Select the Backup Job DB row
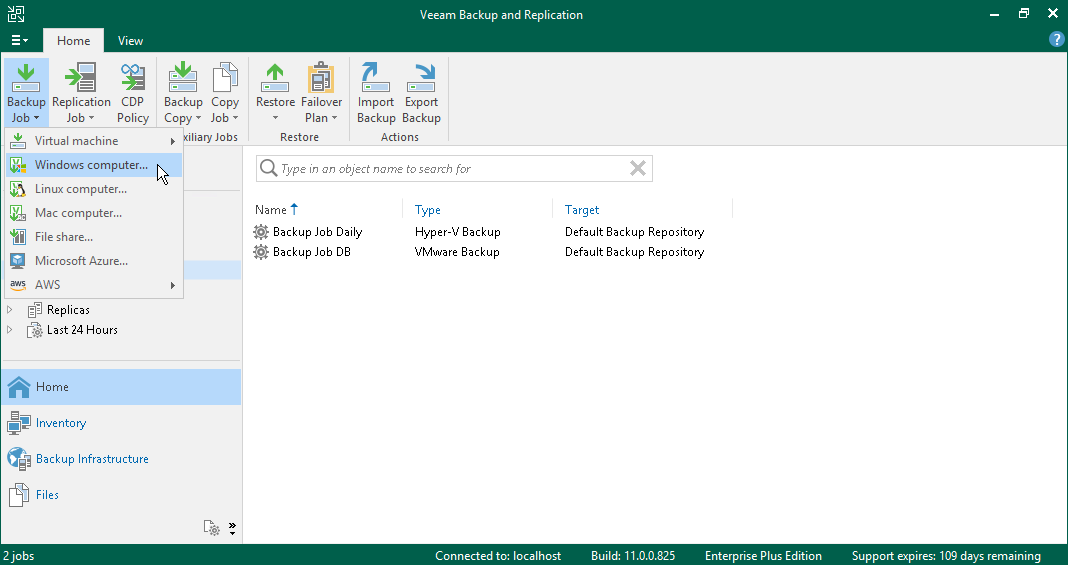Screen dimensions: 1068x565 (x=490, y=252)
